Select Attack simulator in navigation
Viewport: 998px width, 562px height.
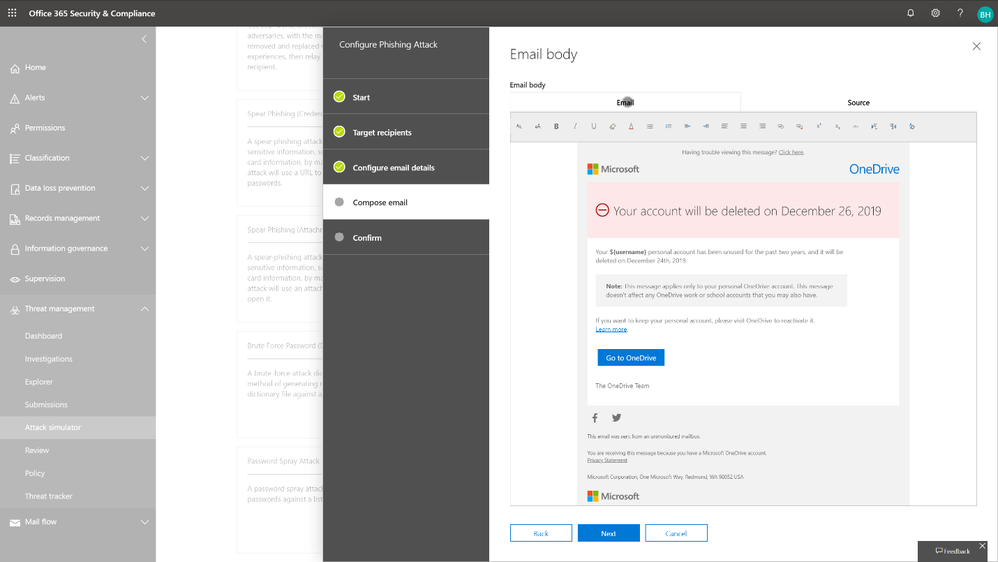(78, 428)
